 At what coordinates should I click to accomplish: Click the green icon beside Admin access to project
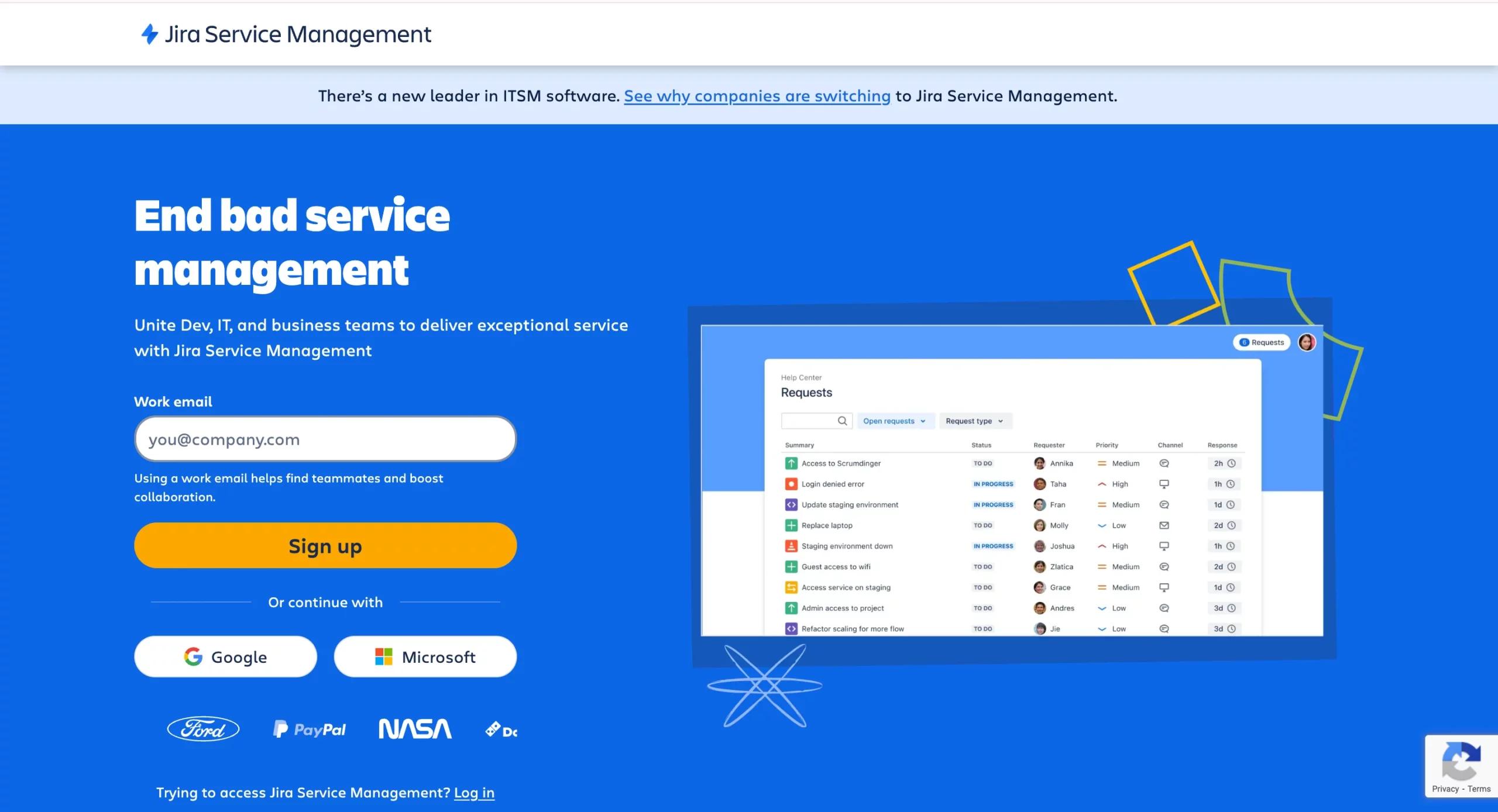pyautogui.click(x=791, y=608)
